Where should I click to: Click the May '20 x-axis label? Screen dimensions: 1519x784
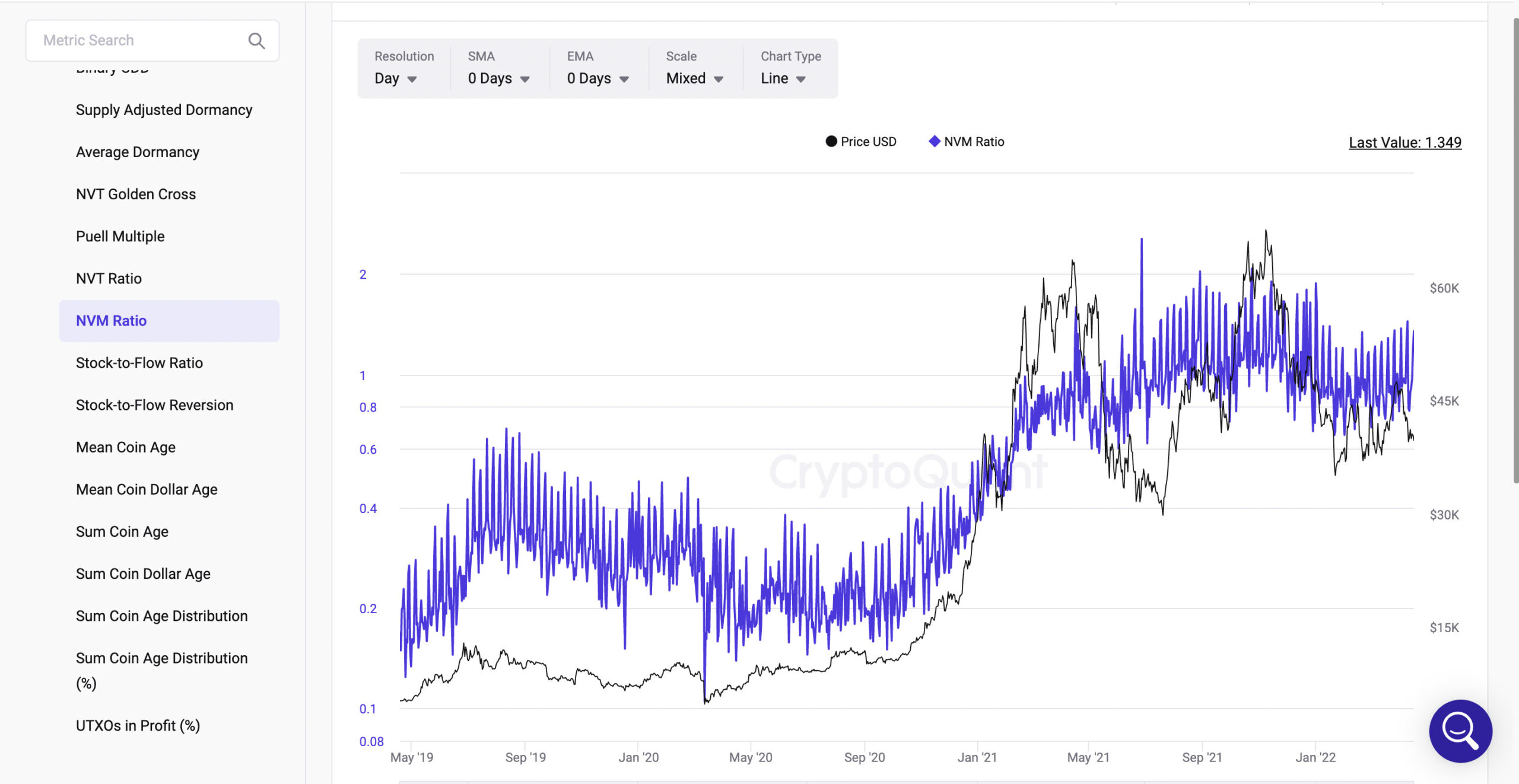[x=751, y=757]
